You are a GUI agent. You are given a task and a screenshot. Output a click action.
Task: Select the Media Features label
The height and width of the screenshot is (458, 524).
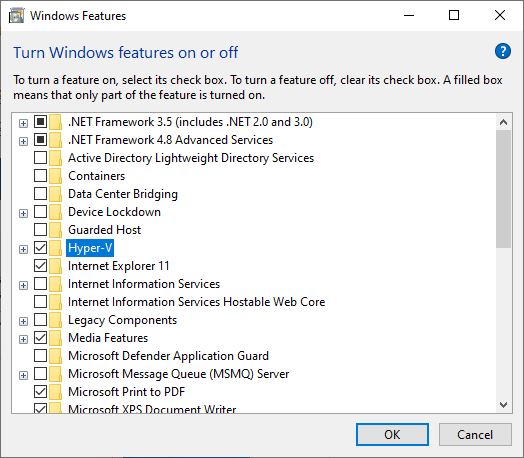click(108, 338)
